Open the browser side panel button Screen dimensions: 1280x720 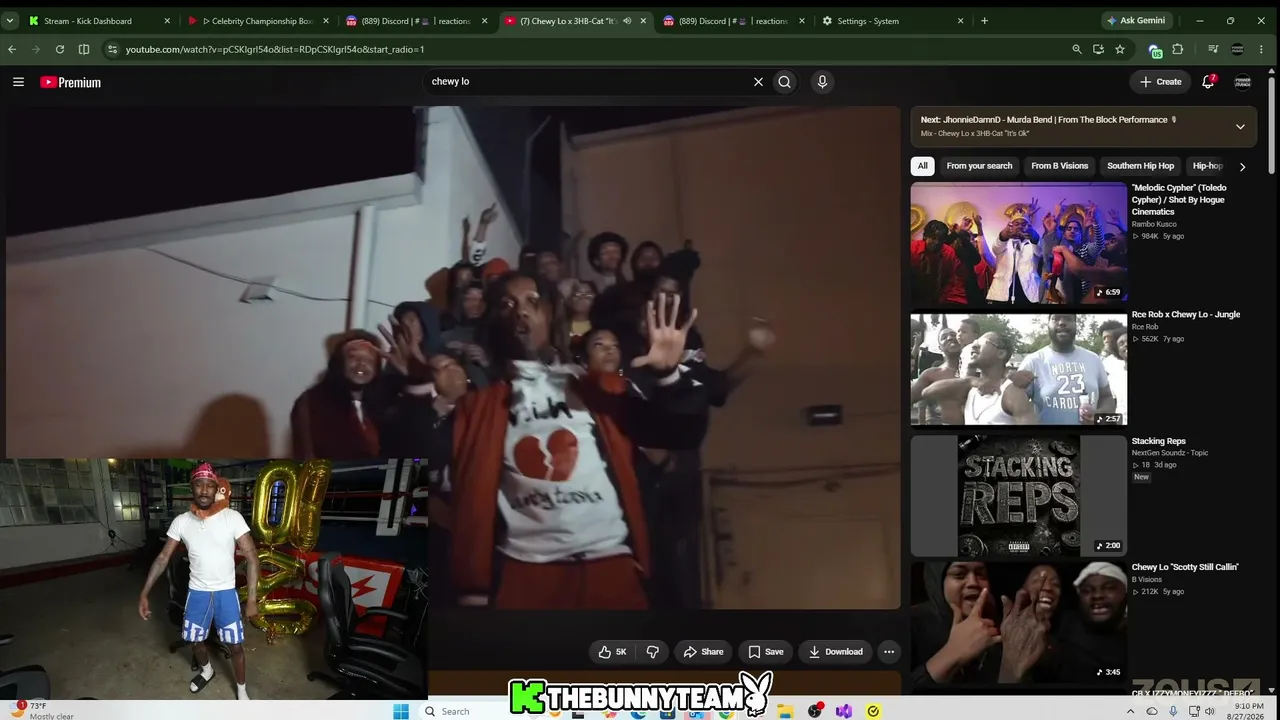pos(84,49)
